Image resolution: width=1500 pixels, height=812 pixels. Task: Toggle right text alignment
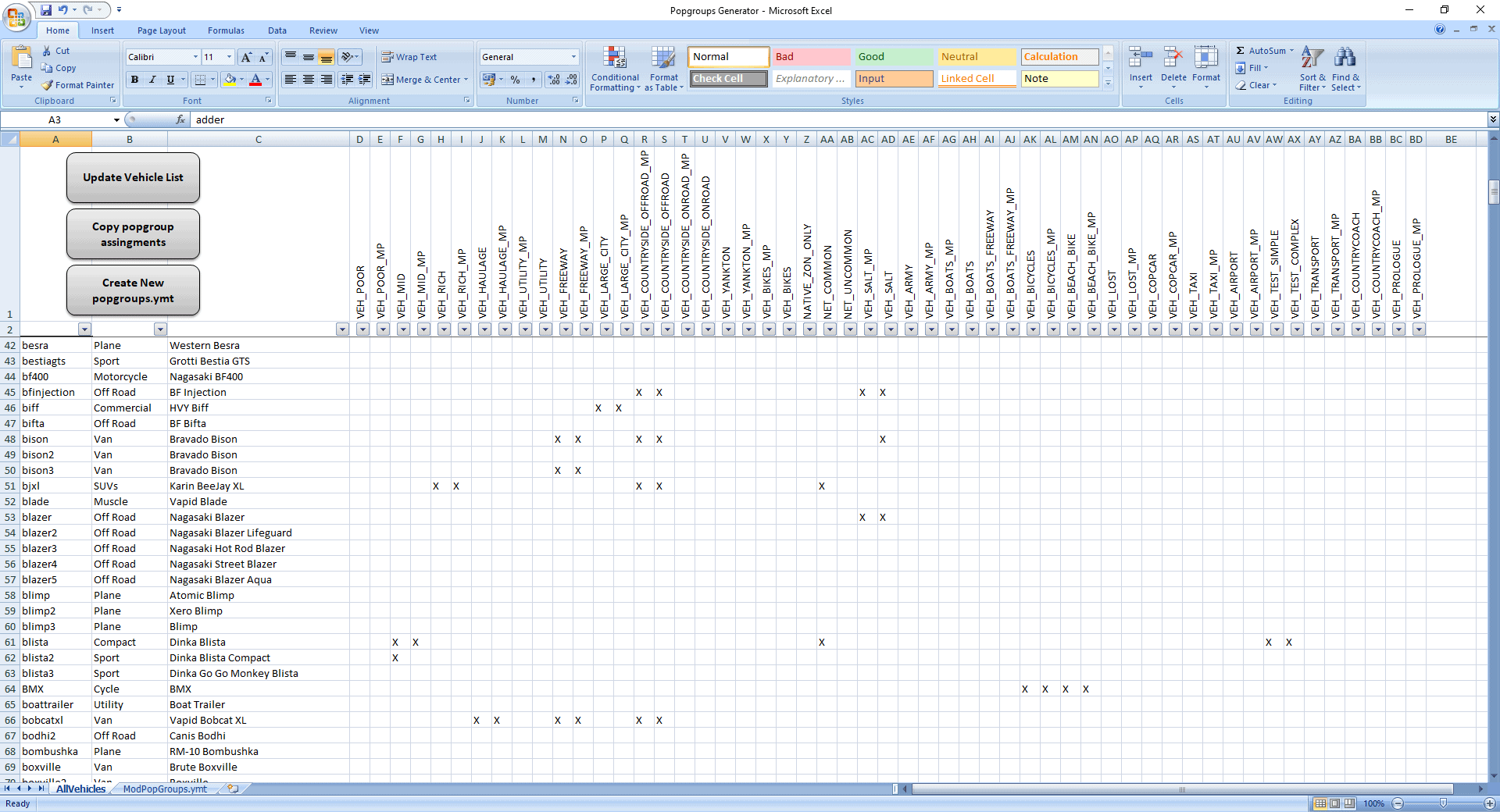pyautogui.click(x=327, y=80)
